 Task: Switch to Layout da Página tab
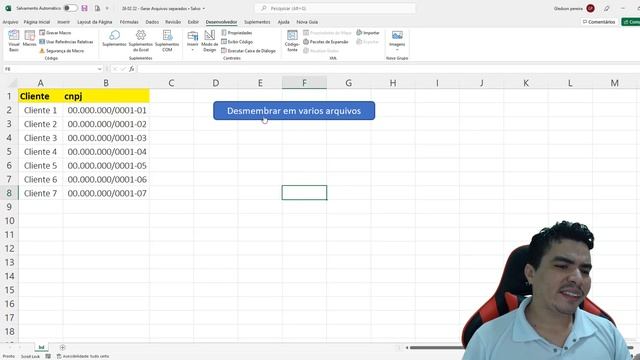(x=95, y=22)
